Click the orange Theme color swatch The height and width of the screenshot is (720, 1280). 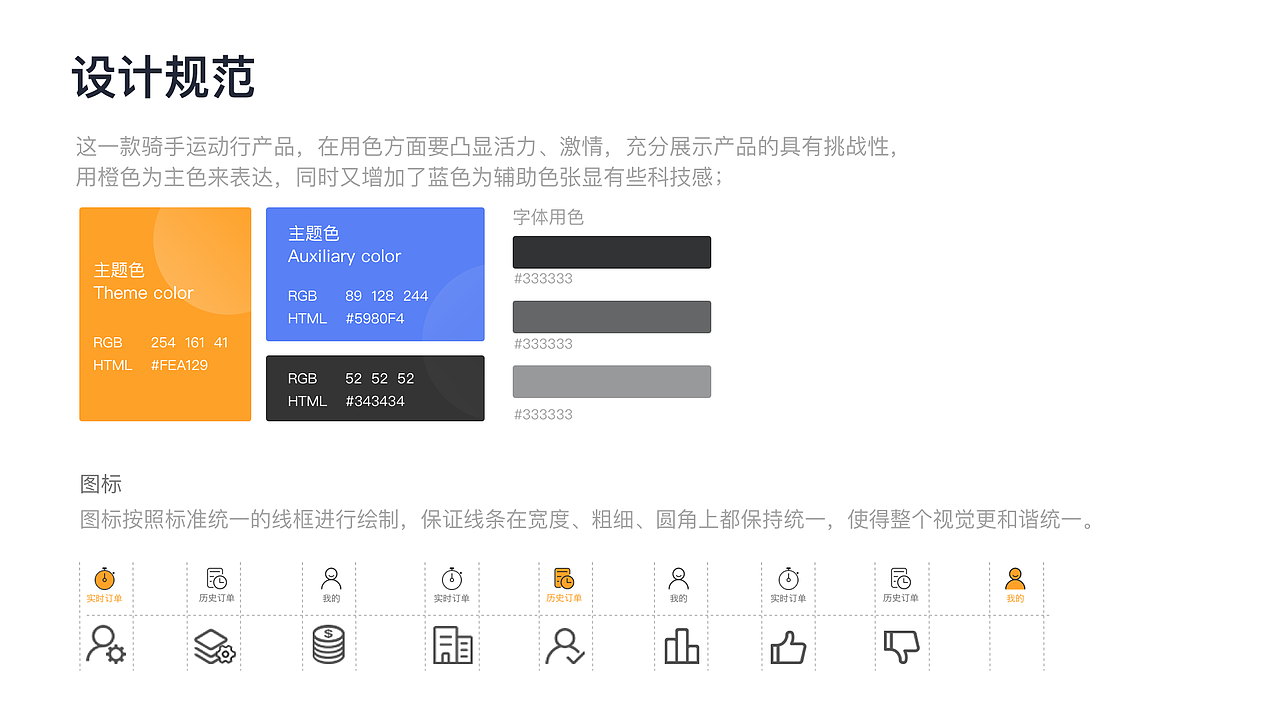[165, 313]
